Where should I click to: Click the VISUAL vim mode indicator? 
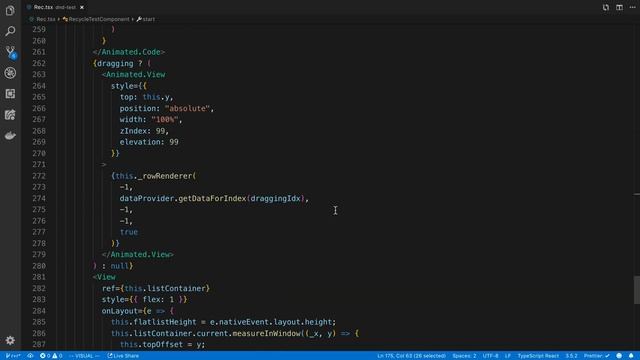pos(84,356)
